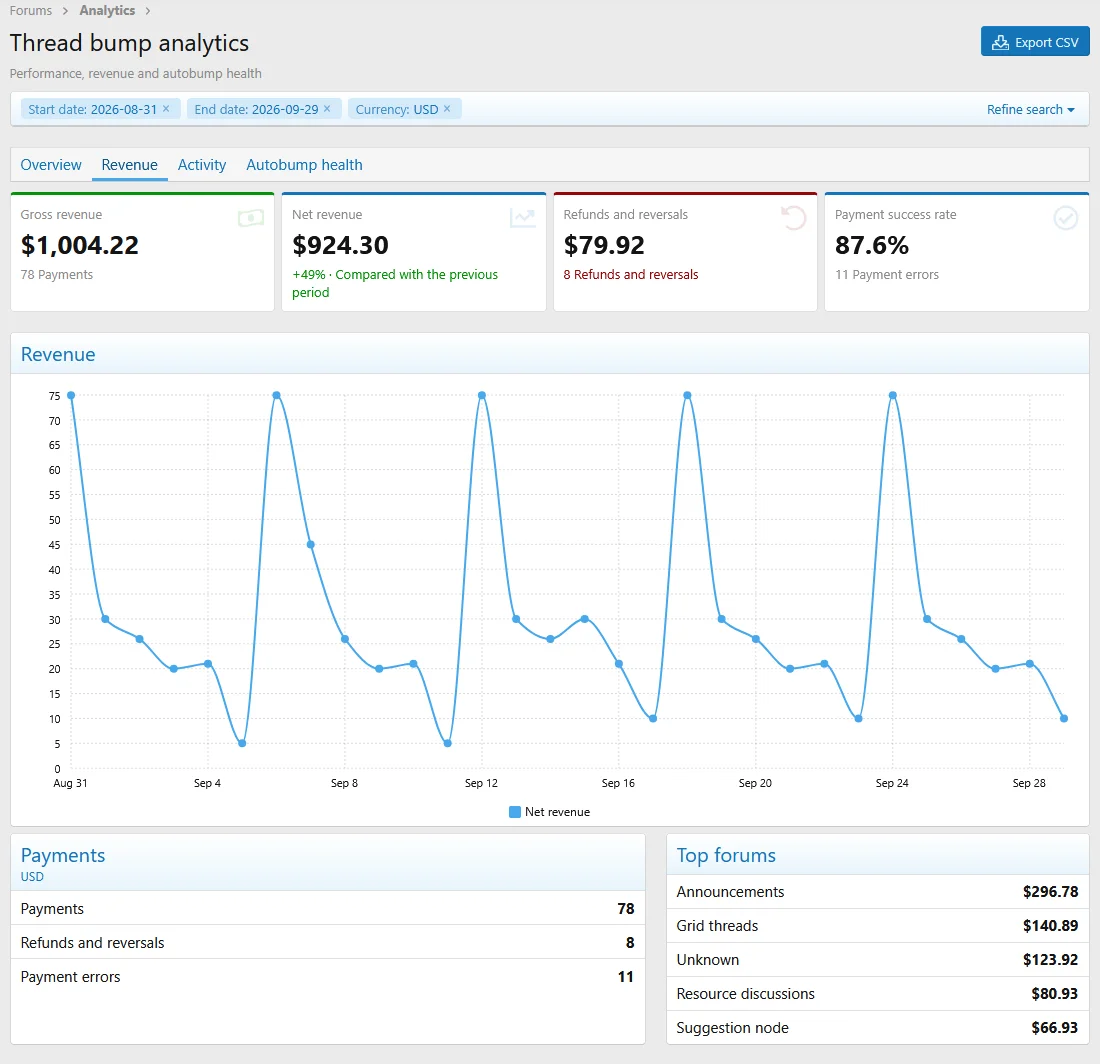Click the Net revenue chart icon
1100x1064 pixels.
coord(523,218)
